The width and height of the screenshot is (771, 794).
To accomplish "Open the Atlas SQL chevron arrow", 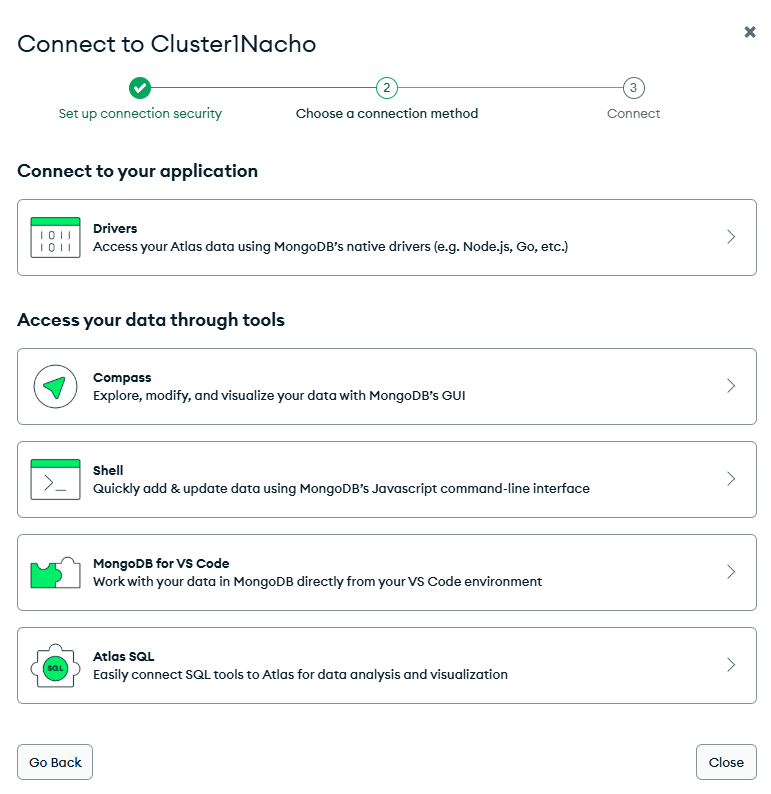I will pyautogui.click(x=731, y=665).
